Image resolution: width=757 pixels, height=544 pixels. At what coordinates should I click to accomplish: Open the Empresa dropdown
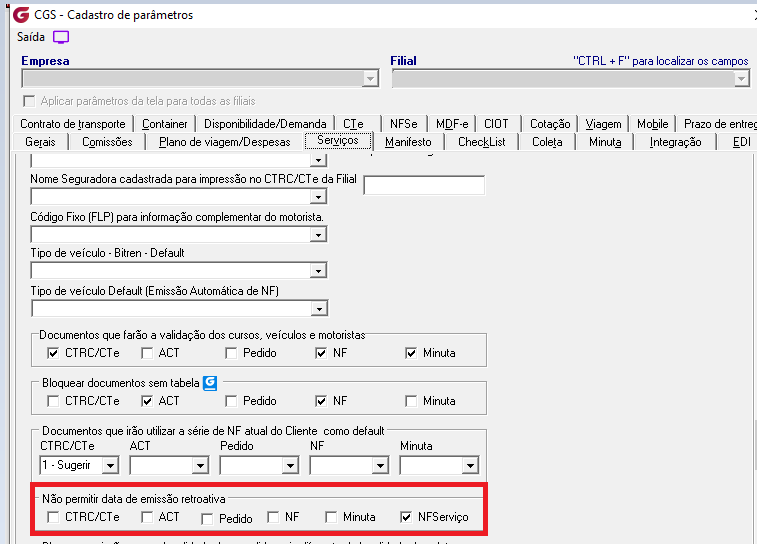(370, 79)
